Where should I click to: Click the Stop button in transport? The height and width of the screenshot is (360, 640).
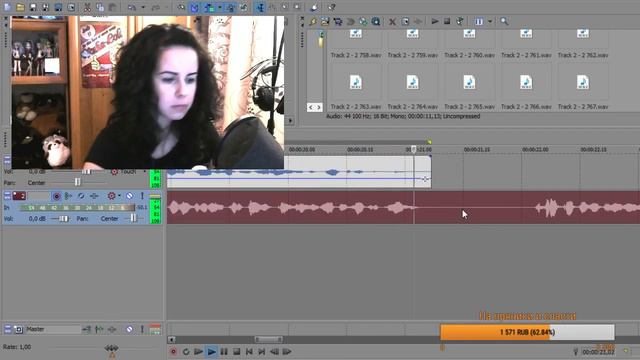[x=236, y=351]
